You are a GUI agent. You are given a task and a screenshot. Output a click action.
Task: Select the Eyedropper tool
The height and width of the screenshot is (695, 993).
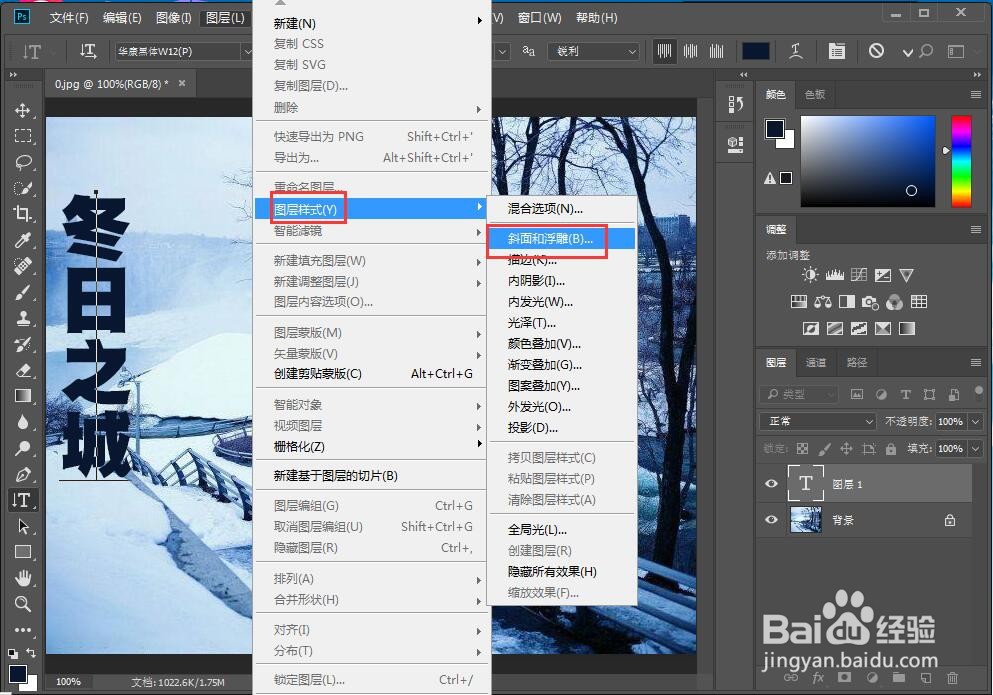24,240
